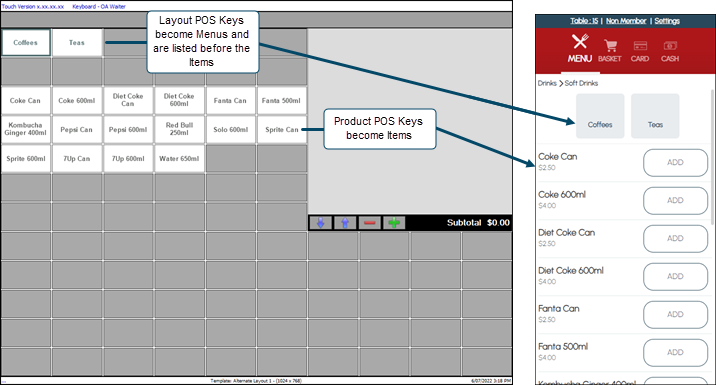
Task: Select the Water 650ml product key
Action: (x=179, y=158)
